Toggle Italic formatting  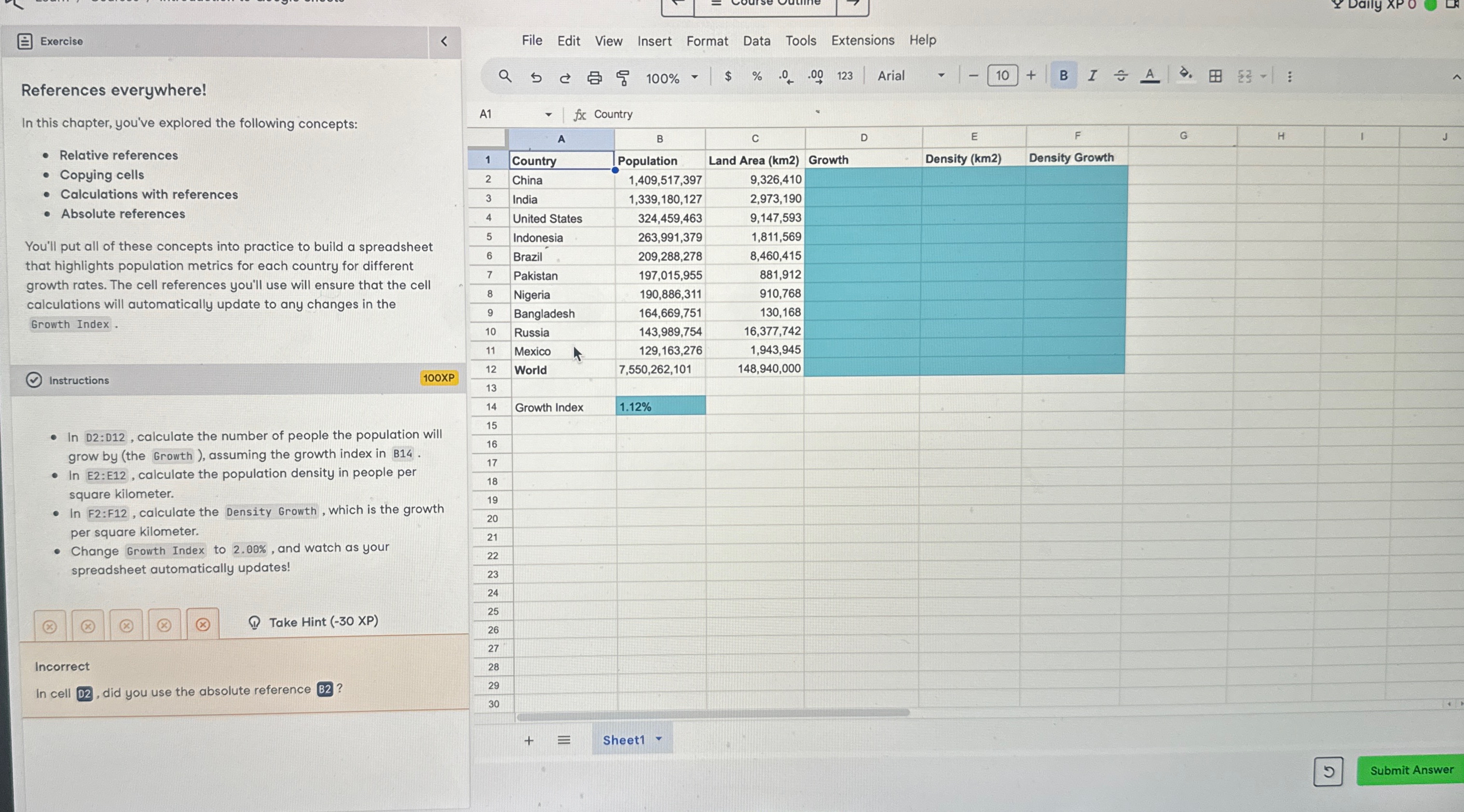click(1092, 76)
